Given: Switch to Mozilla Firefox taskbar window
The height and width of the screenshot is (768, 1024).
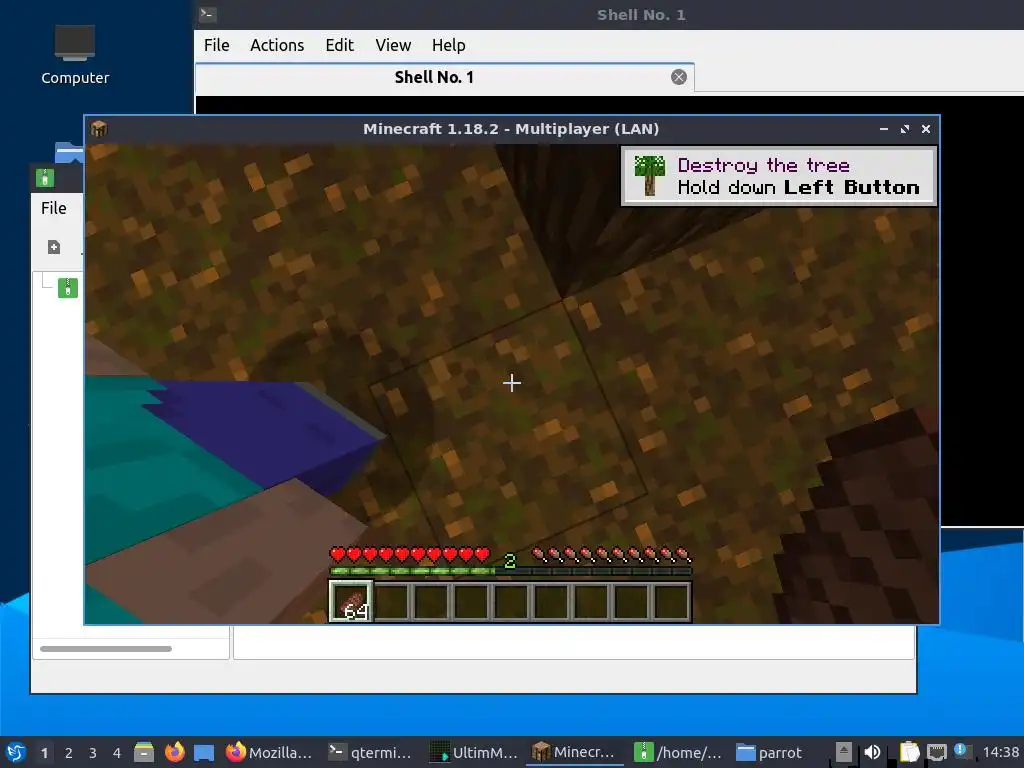Looking at the screenshot, I should coord(270,752).
